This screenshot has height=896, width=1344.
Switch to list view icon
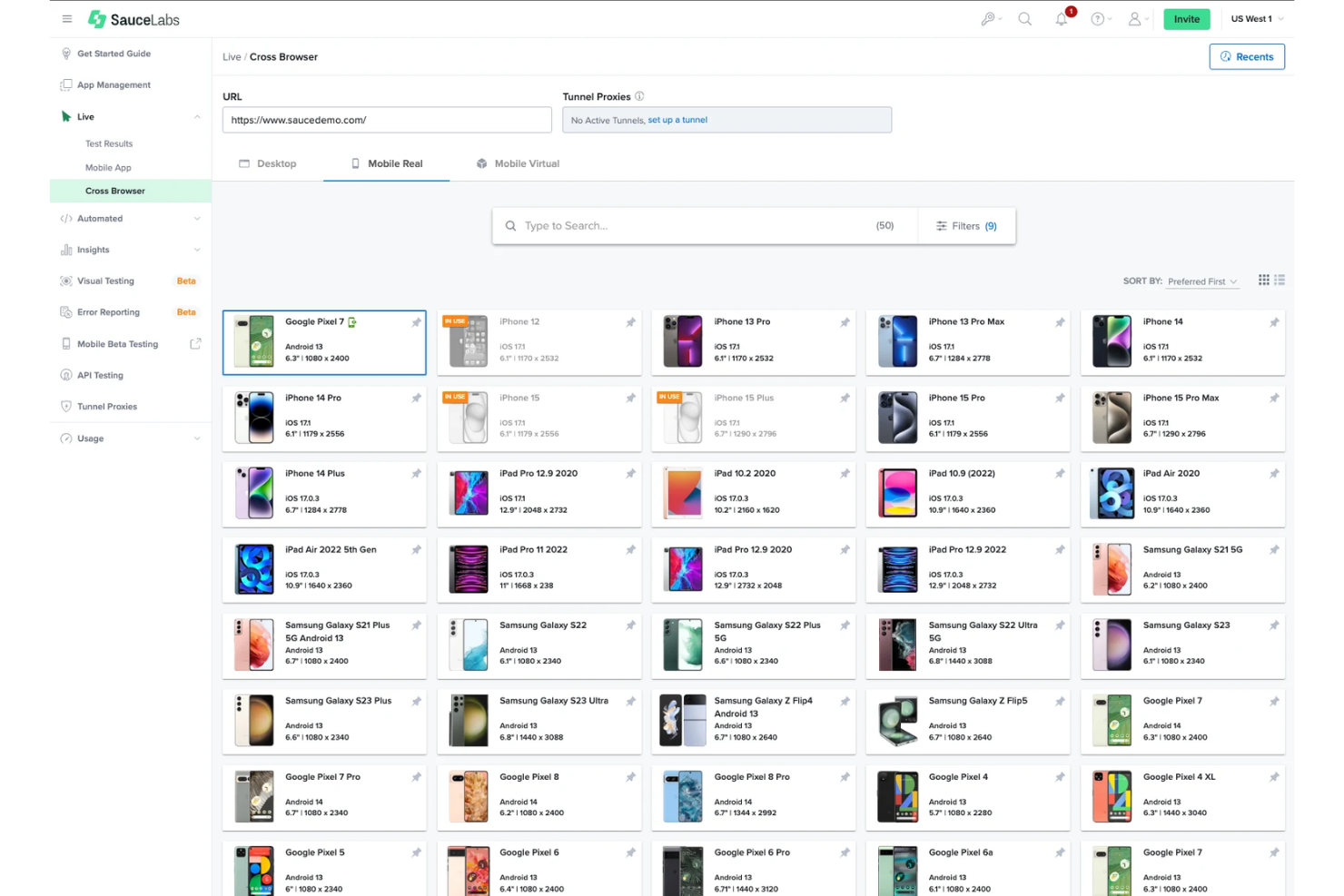tap(1280, 281)
